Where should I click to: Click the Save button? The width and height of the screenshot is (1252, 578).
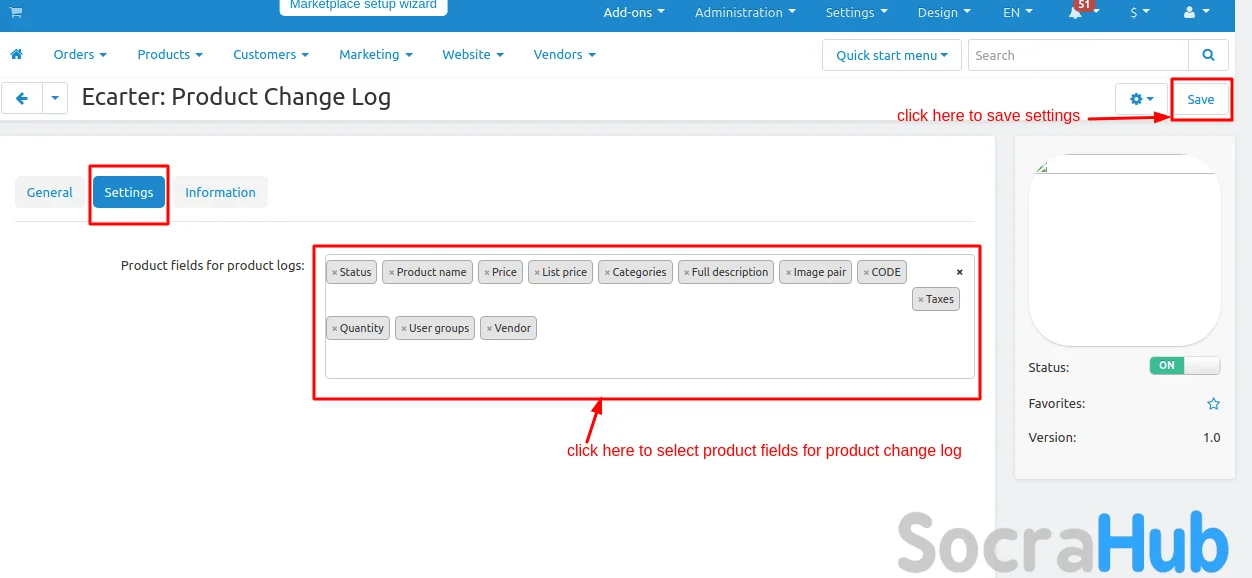pyautogui.click(x=1201, y=99)
